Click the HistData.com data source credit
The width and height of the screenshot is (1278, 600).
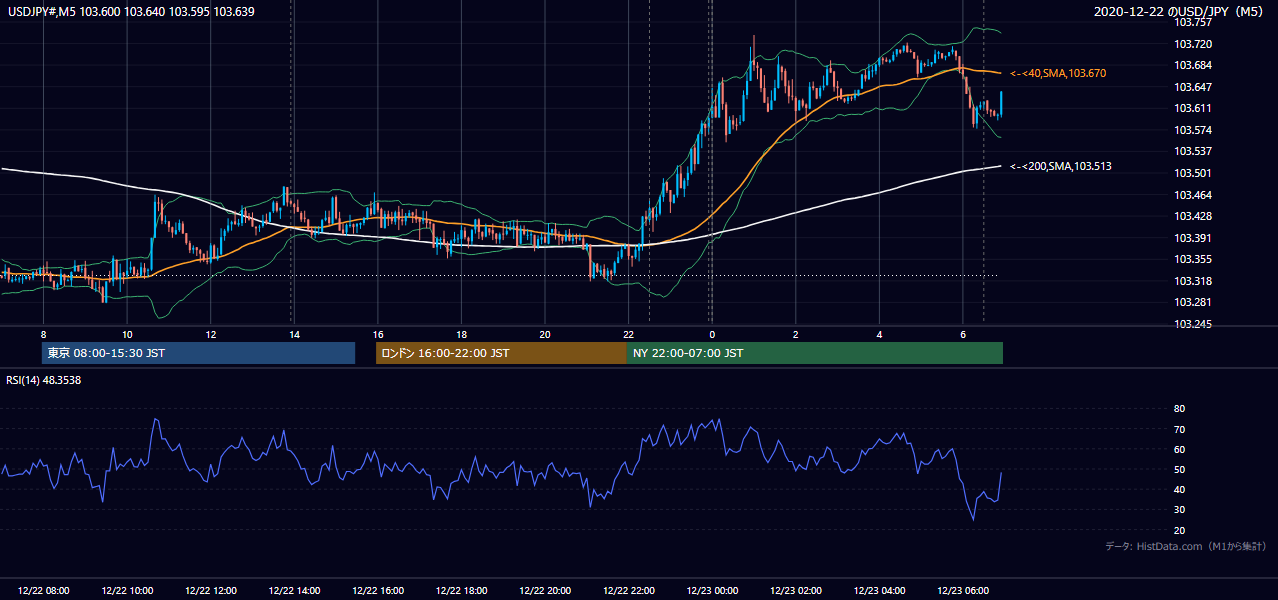click(x=1186, y=546)
